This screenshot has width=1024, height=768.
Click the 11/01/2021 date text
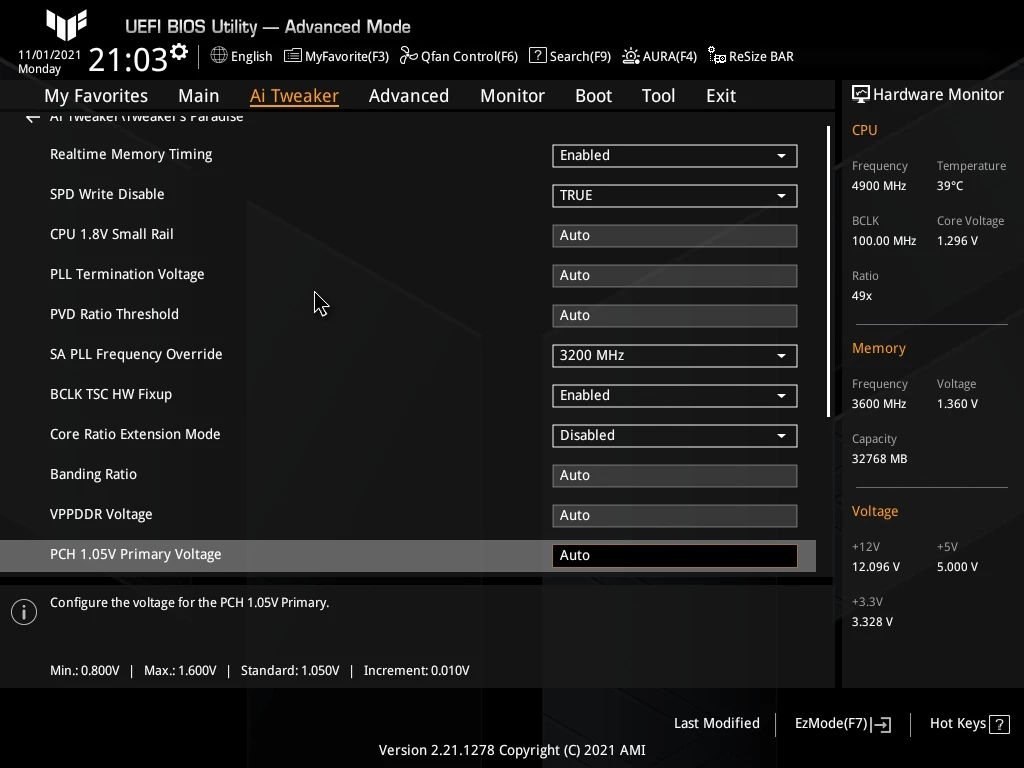(50, 55)
